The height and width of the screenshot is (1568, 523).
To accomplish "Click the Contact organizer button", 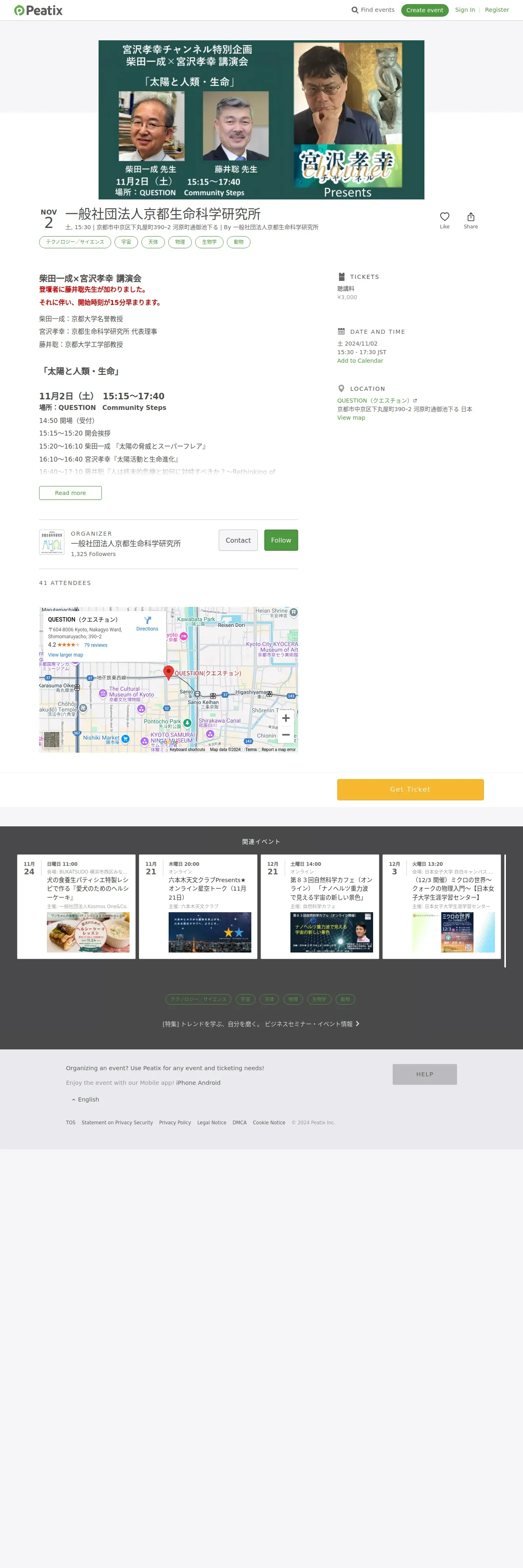I will pos(238,541).
